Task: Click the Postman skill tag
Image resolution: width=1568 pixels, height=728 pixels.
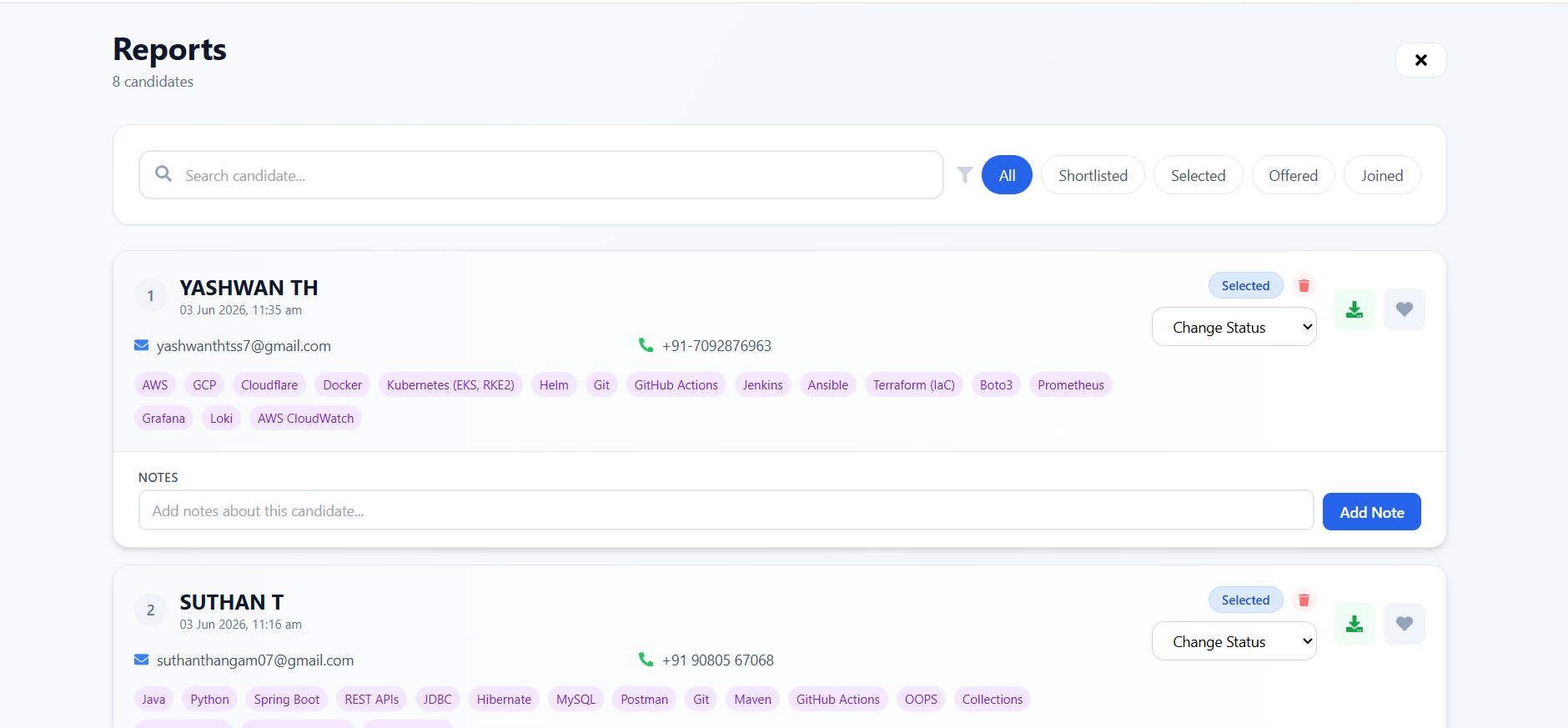Action: pyautogui.click(x=644, y=700)
